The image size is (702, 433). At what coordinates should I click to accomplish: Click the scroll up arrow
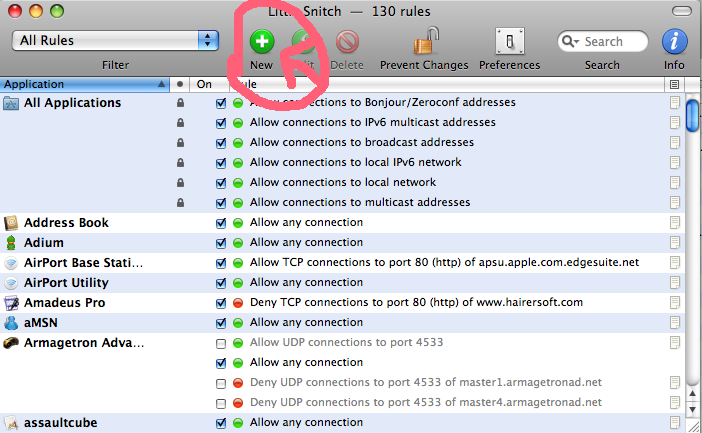(x=693, y=394)
